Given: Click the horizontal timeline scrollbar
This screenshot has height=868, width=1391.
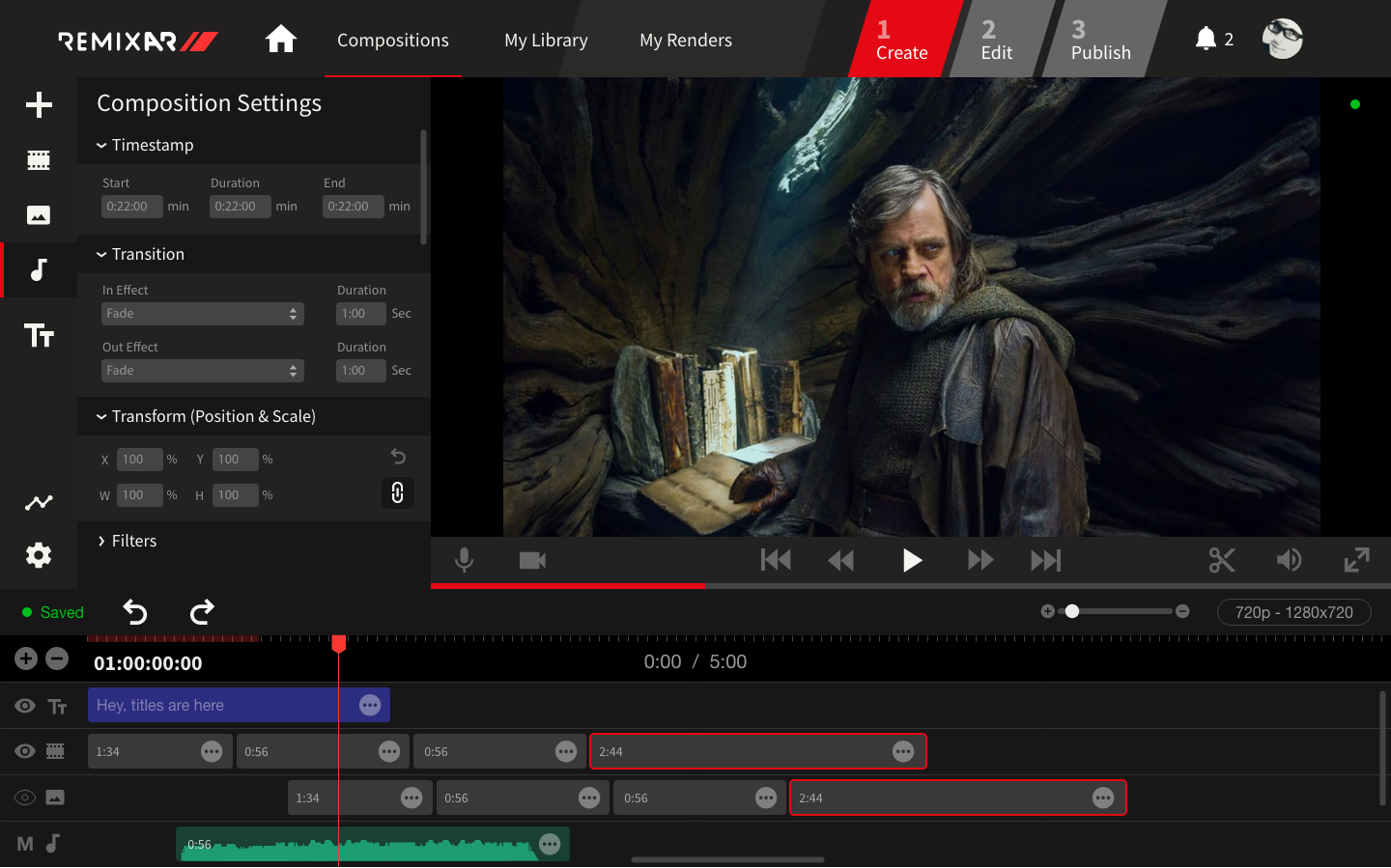Looking at the screenshot, I should coord(727,859).
